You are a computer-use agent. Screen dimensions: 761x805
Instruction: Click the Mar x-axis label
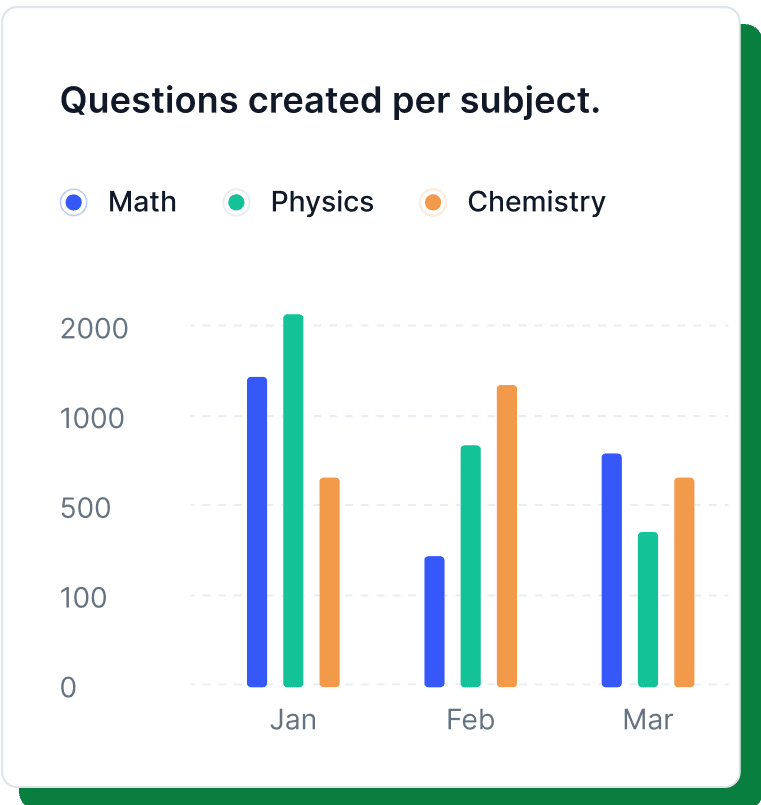(648, 720)
